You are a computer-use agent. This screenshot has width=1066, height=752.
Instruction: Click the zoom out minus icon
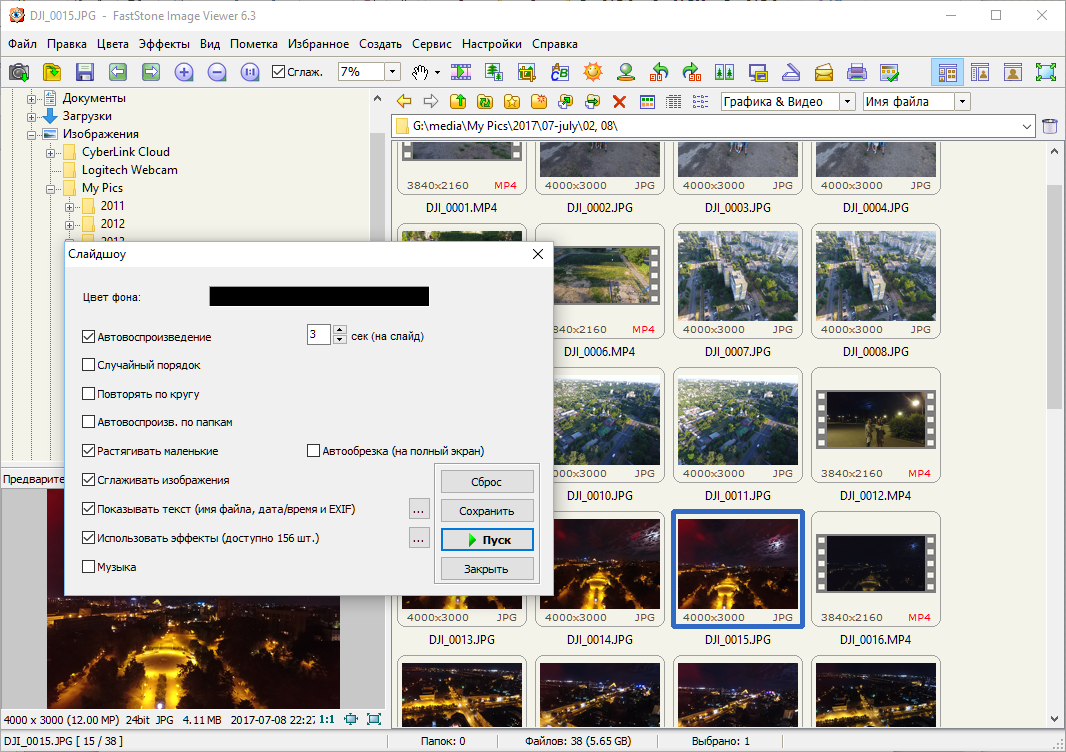(217, 71)
